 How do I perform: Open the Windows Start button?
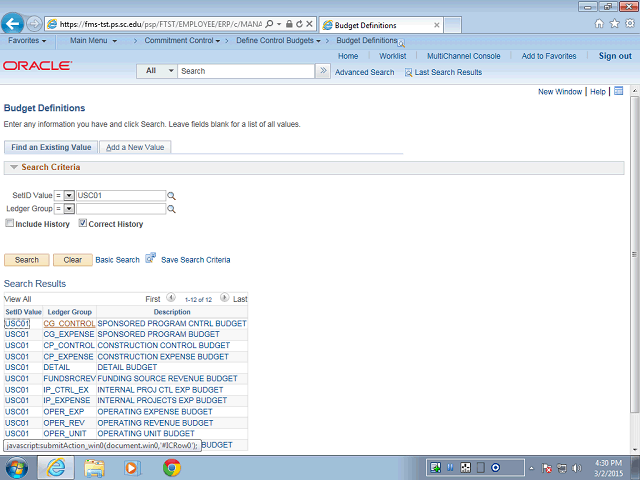(x=16, y=468)
